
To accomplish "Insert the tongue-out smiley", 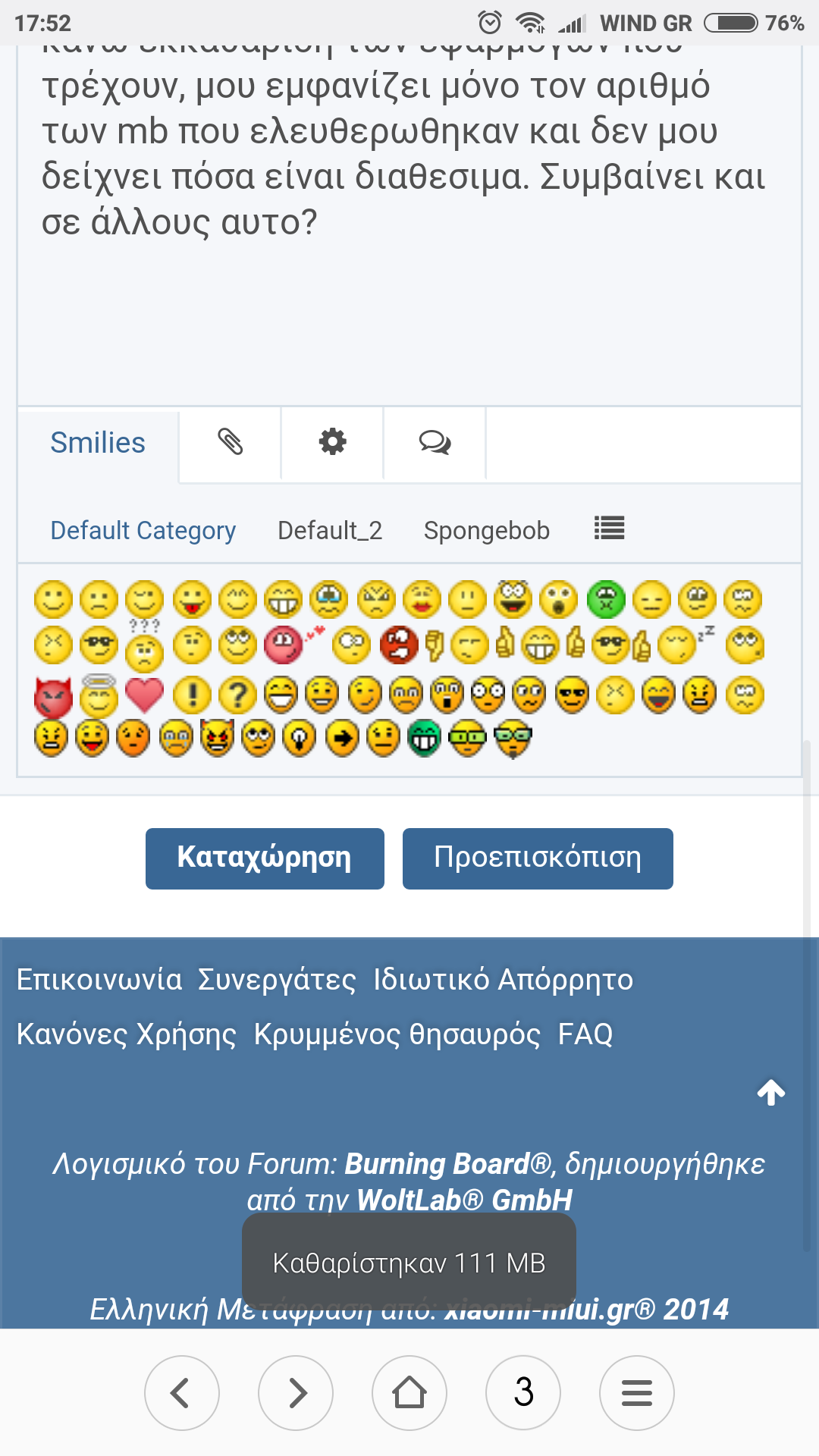I will click(x=192, y=600).
